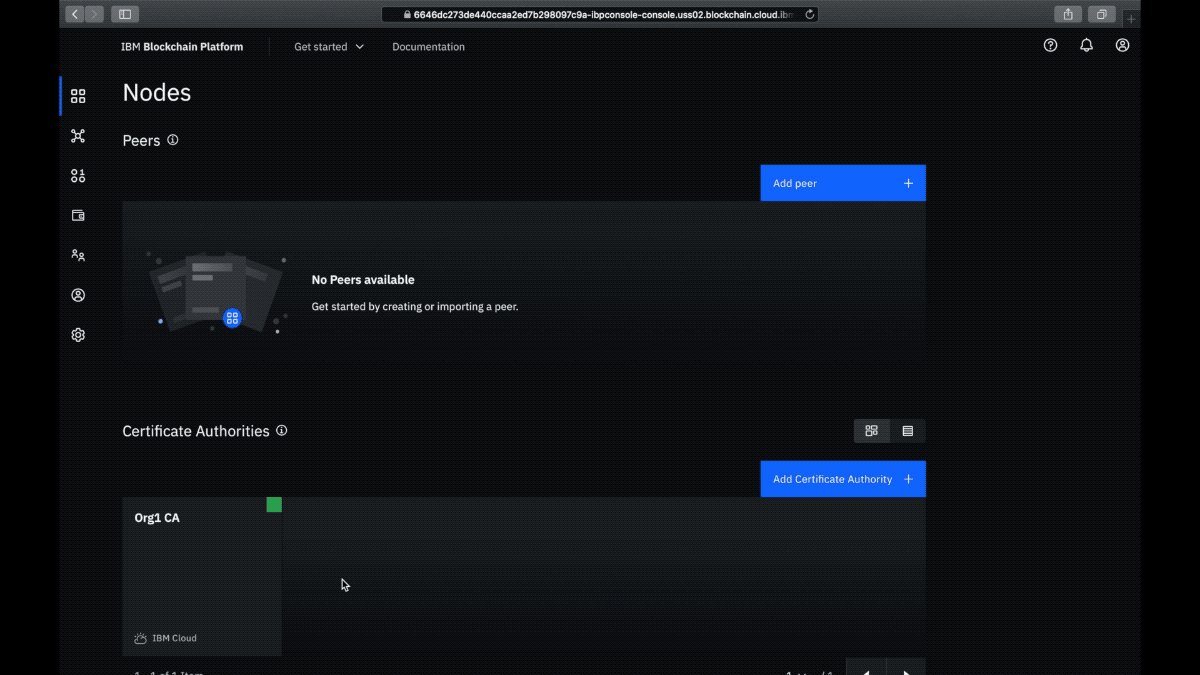Screen dimensions: 1200x675
Task: Open the Org1 CA tile
Action: tap(202, 575)
